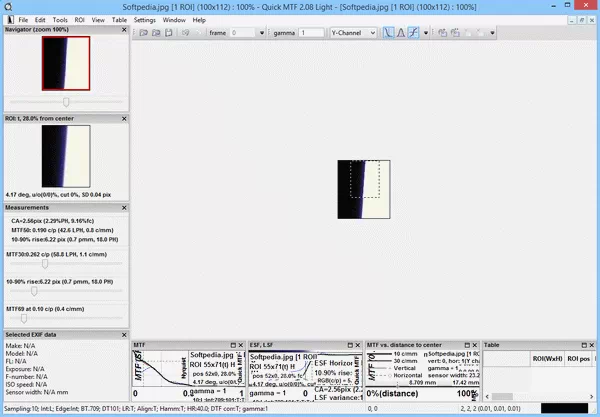Close the MTF chart panel
This screenshot has width=600, height=417.
point(241,345)
